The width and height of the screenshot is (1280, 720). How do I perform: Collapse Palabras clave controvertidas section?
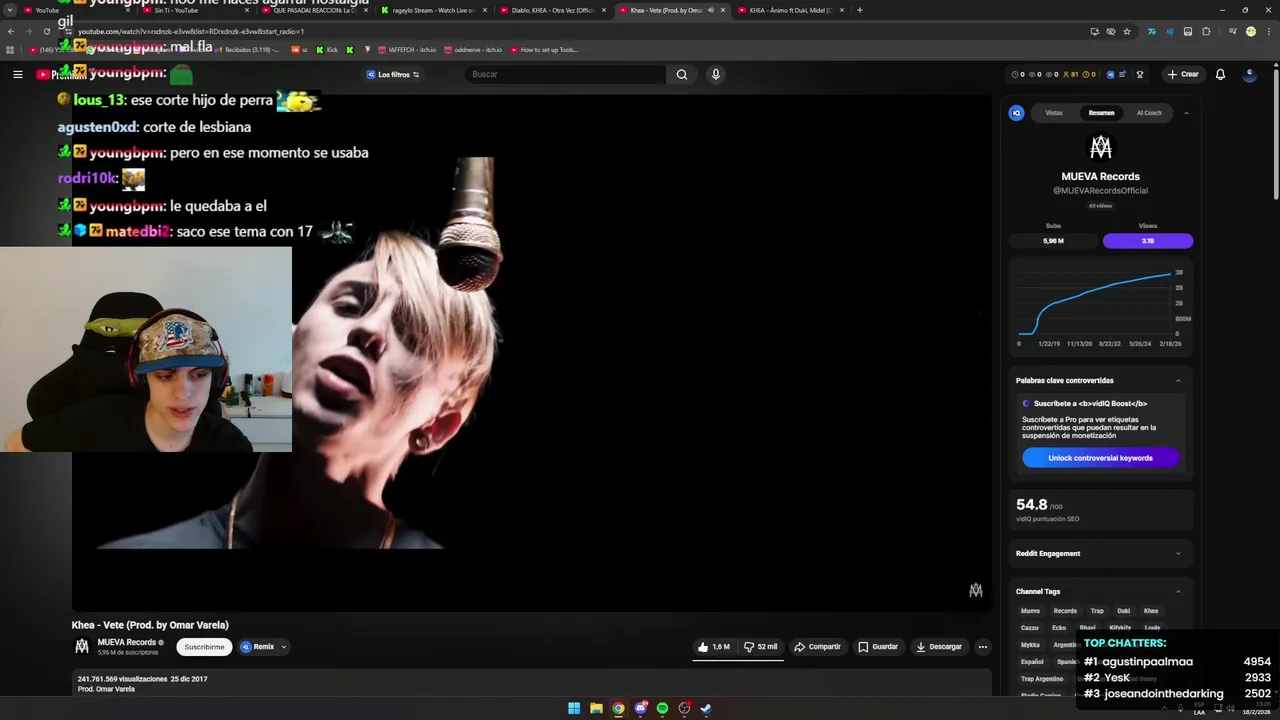(1178, 380)
